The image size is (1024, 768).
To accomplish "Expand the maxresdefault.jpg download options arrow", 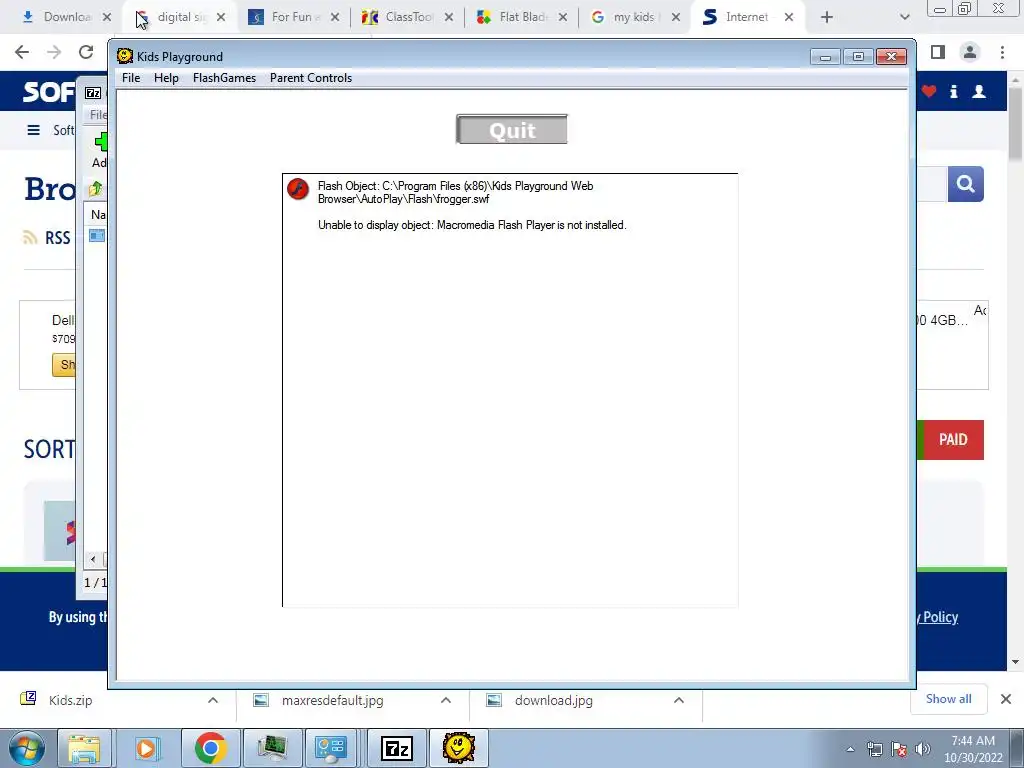I will click(x=446, y=700).
